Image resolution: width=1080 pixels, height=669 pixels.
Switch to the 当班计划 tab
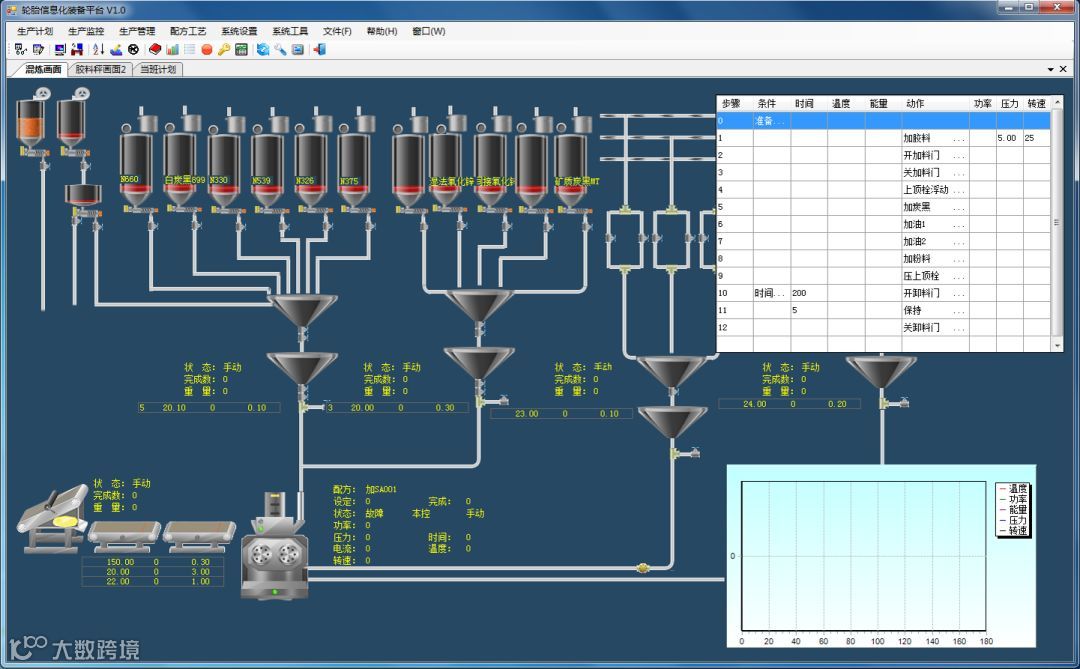[x=157, y=70]
